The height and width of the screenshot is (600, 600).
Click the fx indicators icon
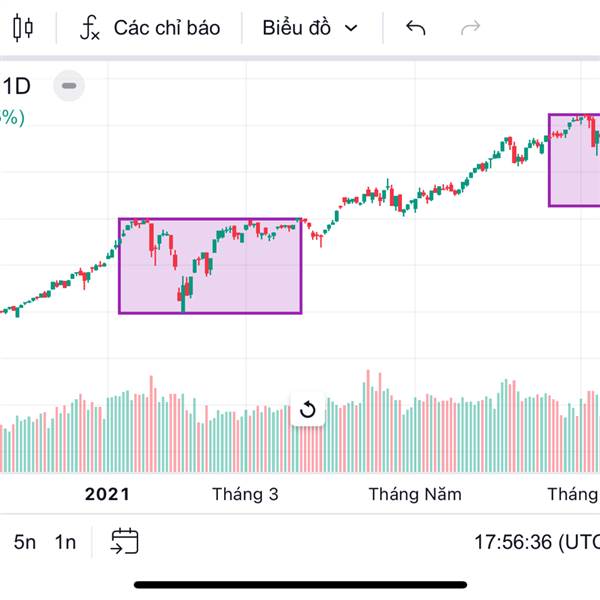(x=90, y=28)
